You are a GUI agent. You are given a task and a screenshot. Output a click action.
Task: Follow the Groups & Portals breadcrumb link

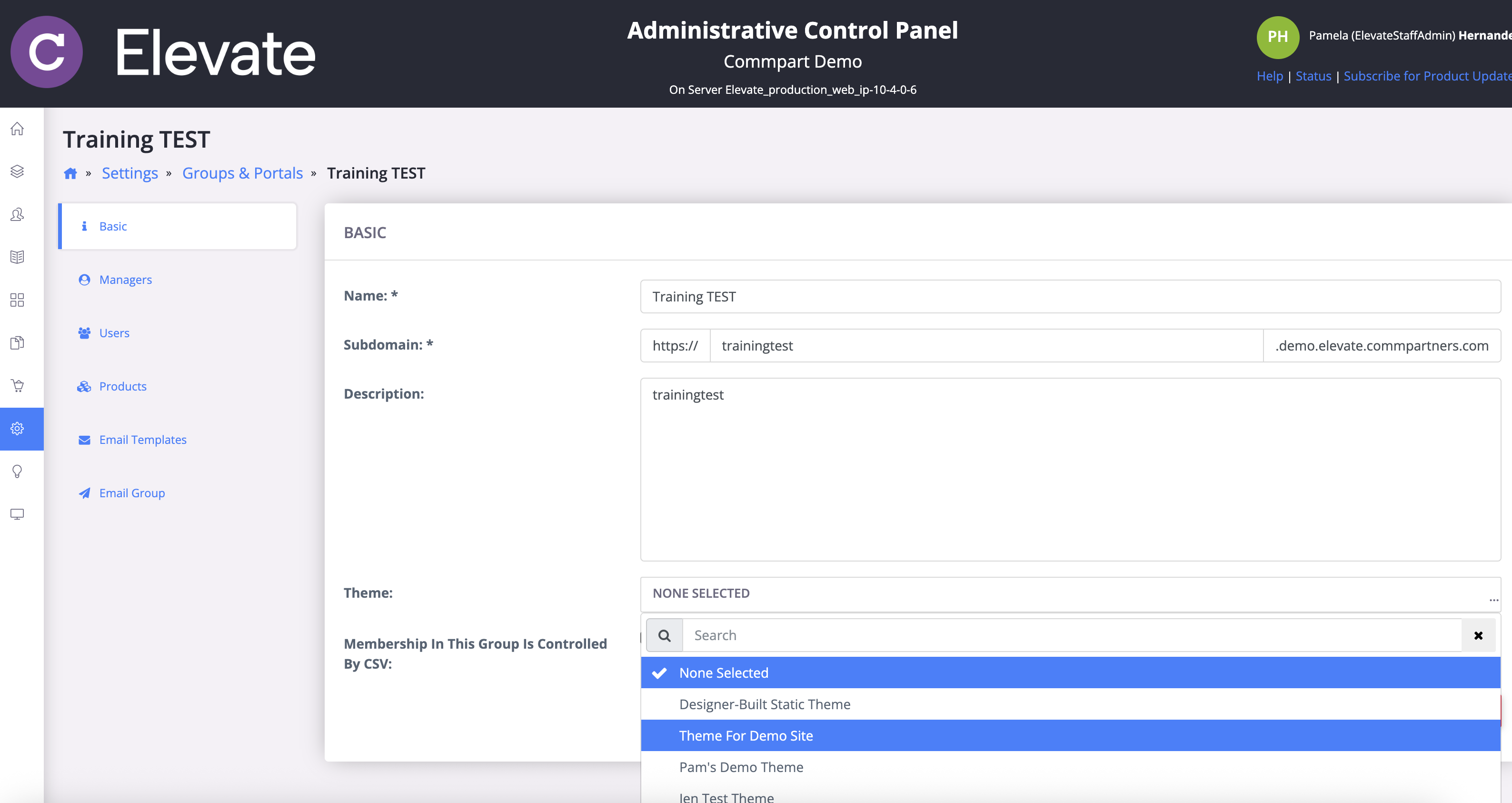242,173
